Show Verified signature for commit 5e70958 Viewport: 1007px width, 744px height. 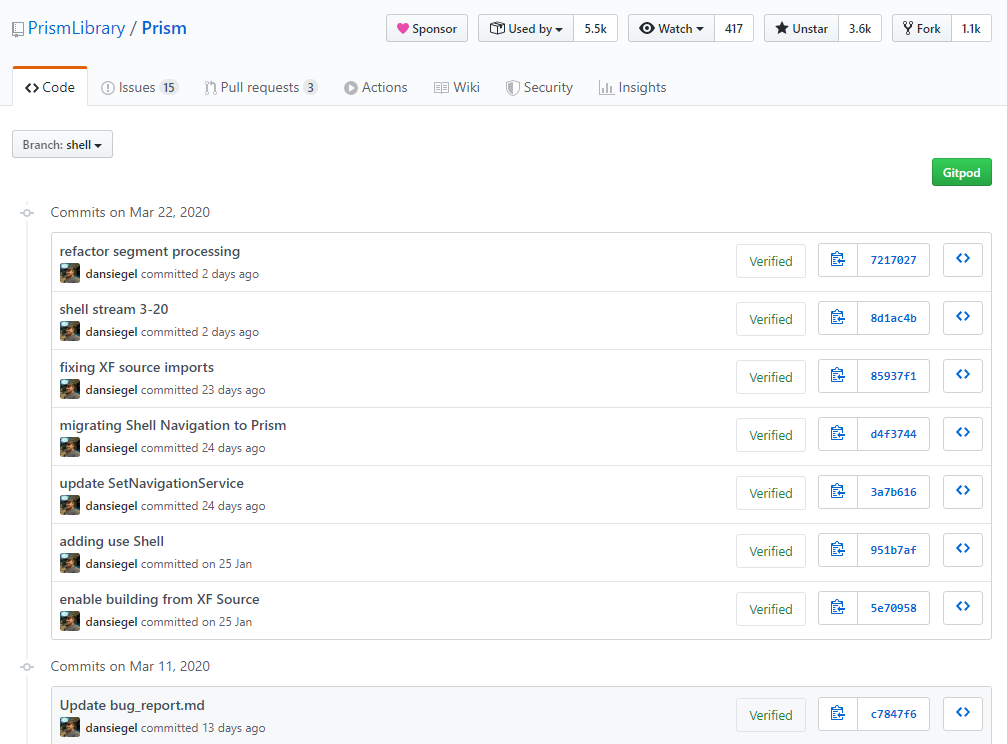click(x=771, y=608)
